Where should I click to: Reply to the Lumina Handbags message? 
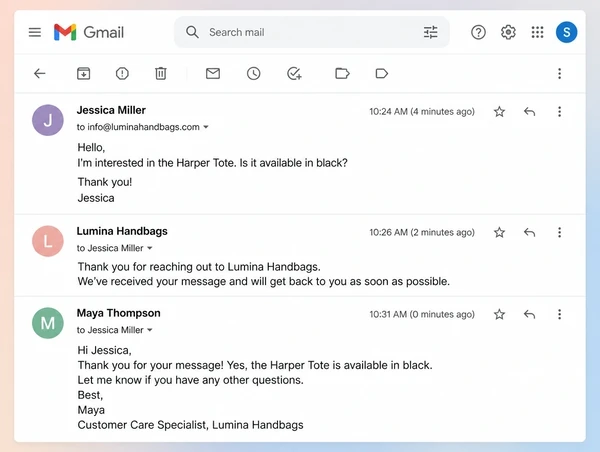529,232
